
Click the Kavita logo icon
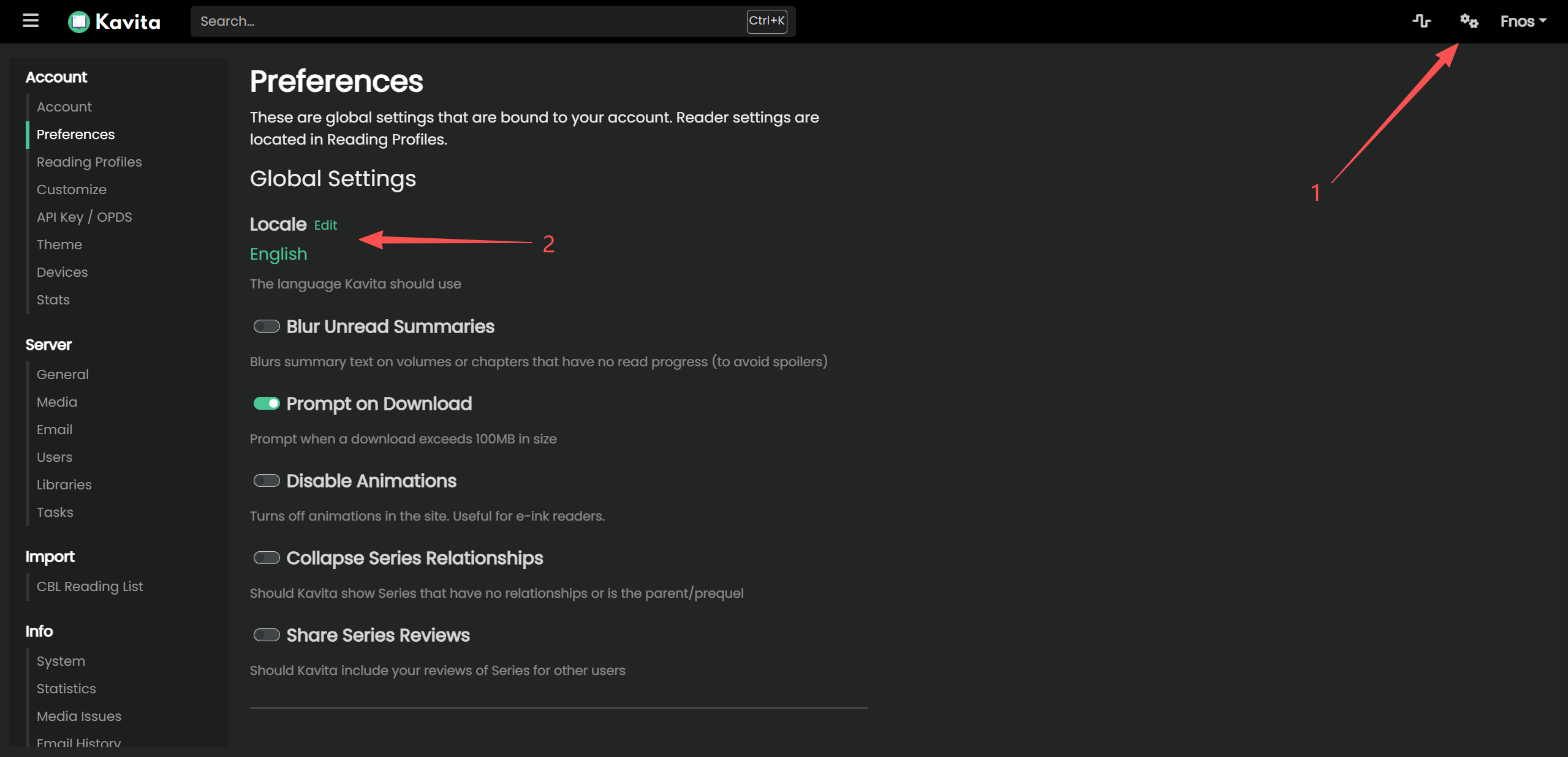tap(78, 22)
